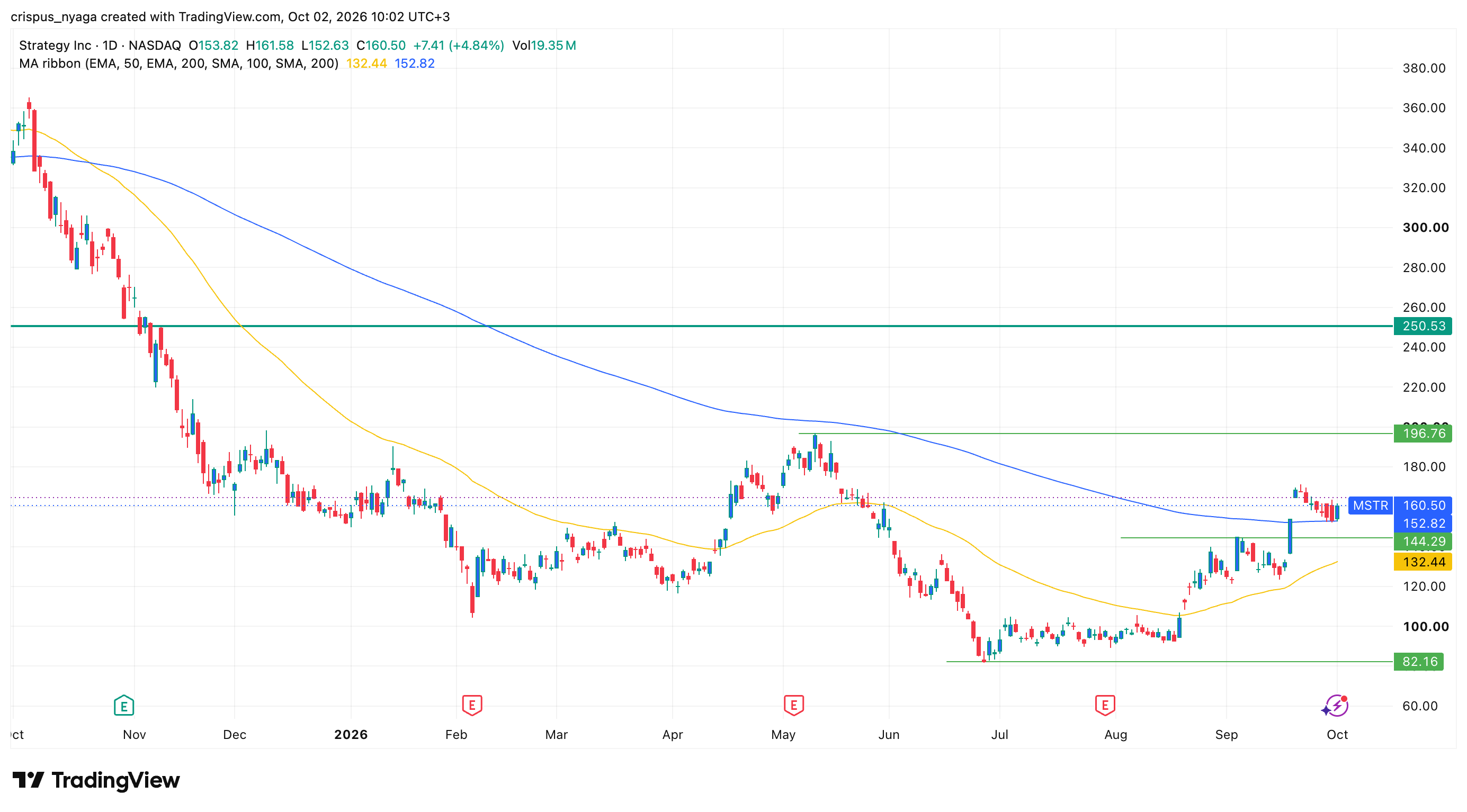
Task: Click the crispus_nyaga attribution header text
Action: click(x=230, y=16)
